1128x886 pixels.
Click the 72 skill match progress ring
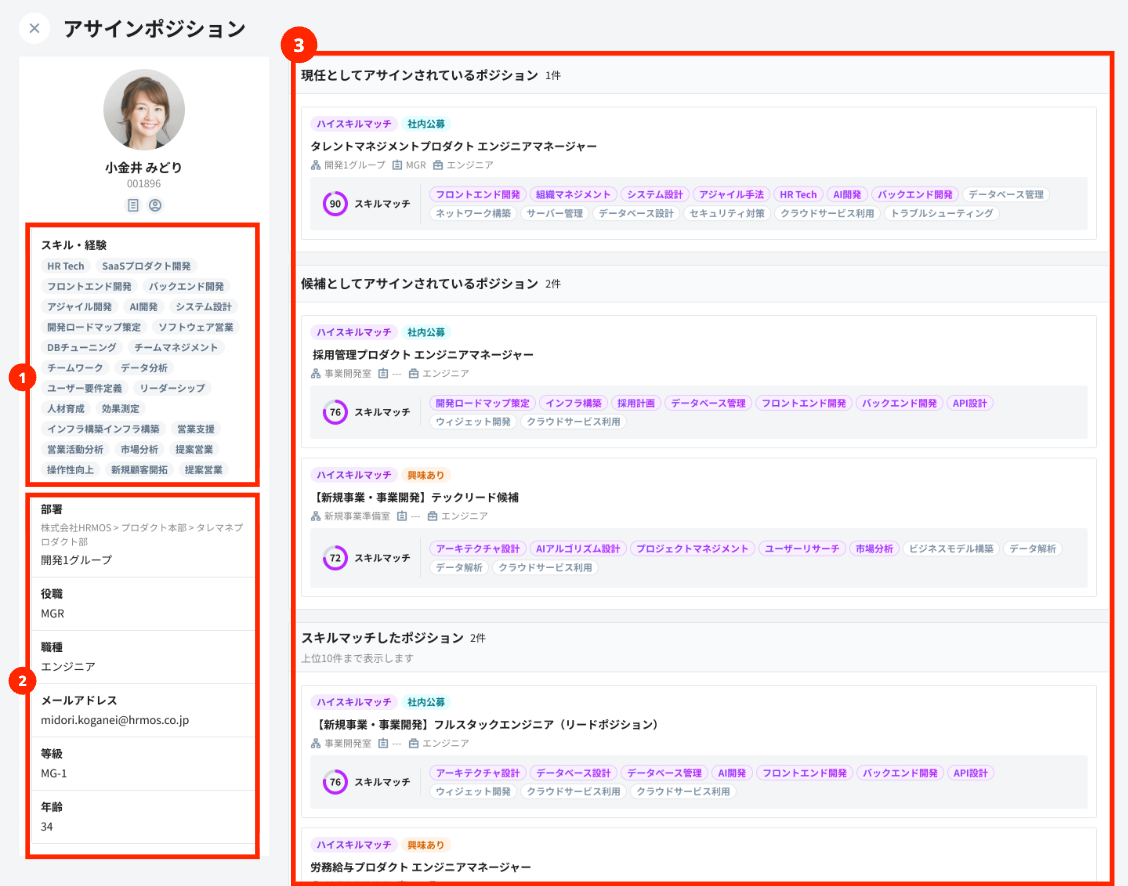tap(335, 557)
